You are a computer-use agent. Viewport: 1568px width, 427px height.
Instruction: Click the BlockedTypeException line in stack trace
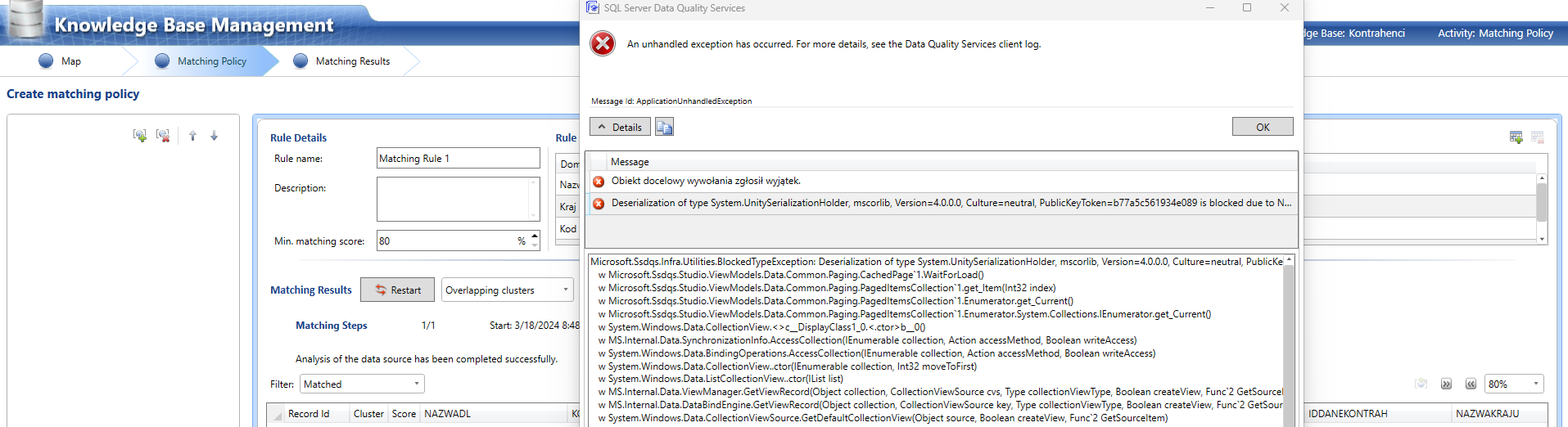937,262
